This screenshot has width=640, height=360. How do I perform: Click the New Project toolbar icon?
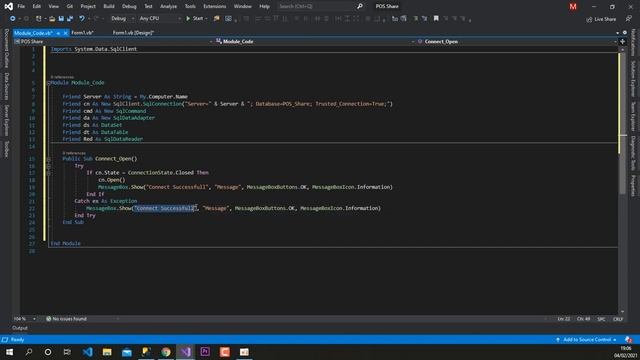38,18
